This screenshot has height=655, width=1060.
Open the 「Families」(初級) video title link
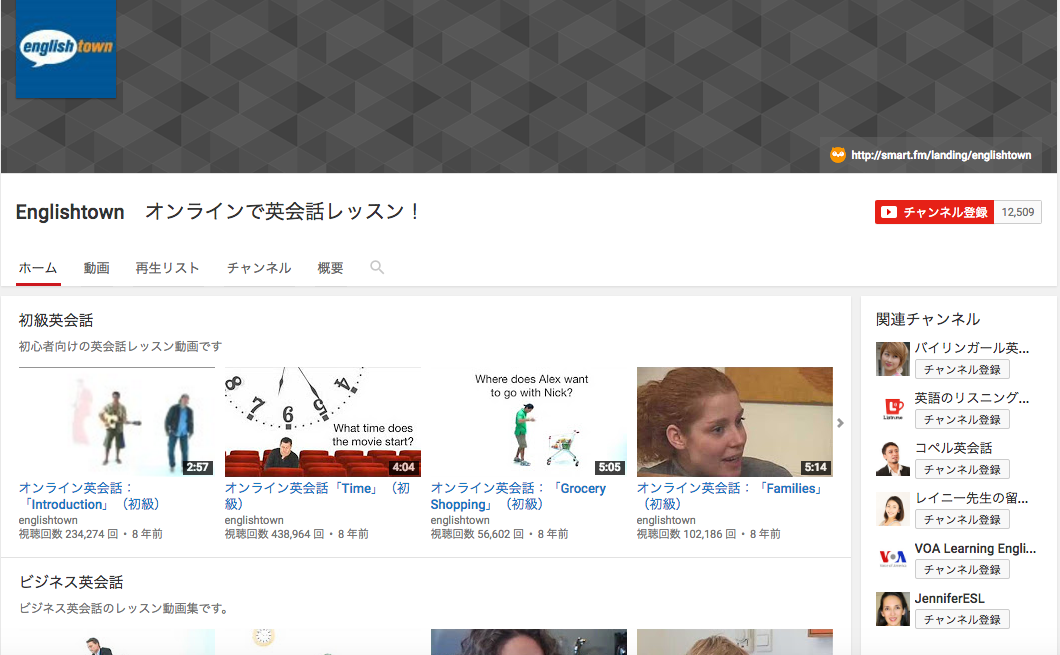click(730, 496)
